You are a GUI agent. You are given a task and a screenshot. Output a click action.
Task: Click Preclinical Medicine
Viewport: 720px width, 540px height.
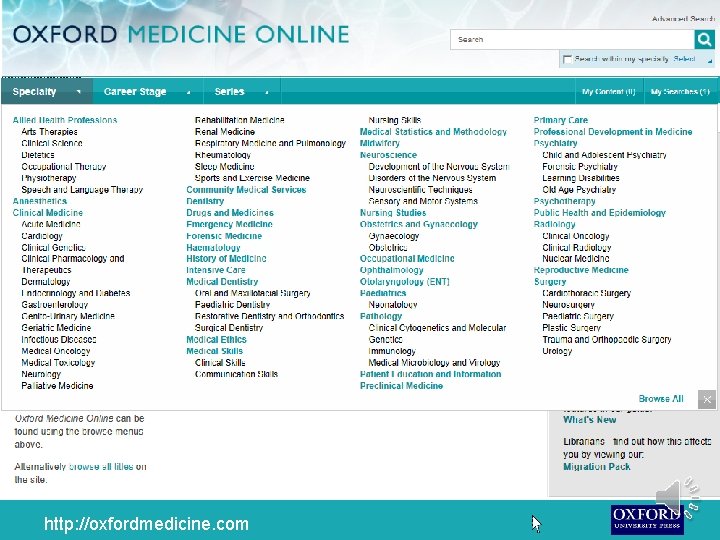coord(401,386)
